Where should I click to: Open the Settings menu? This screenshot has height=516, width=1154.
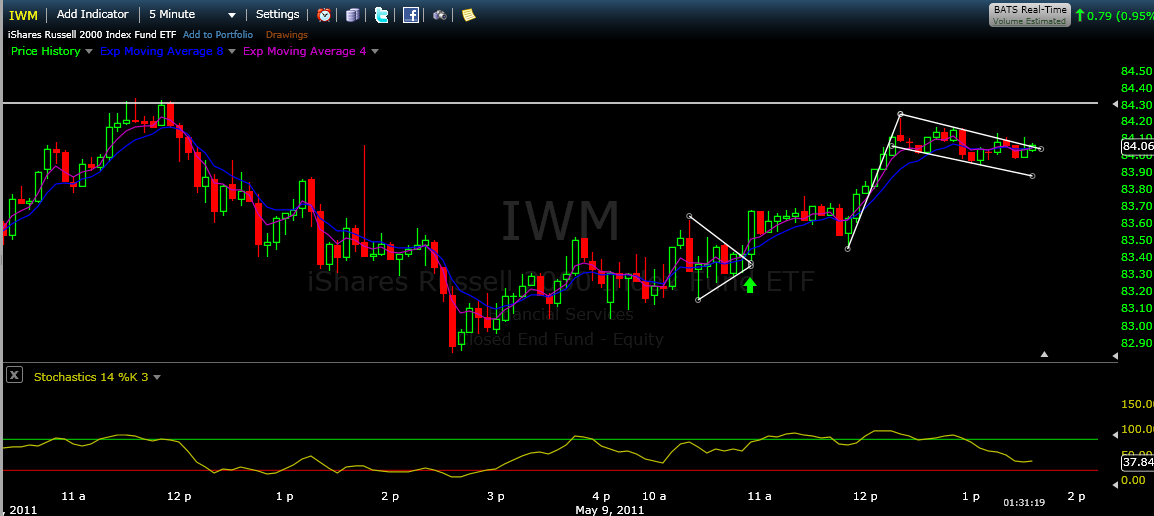277,15
